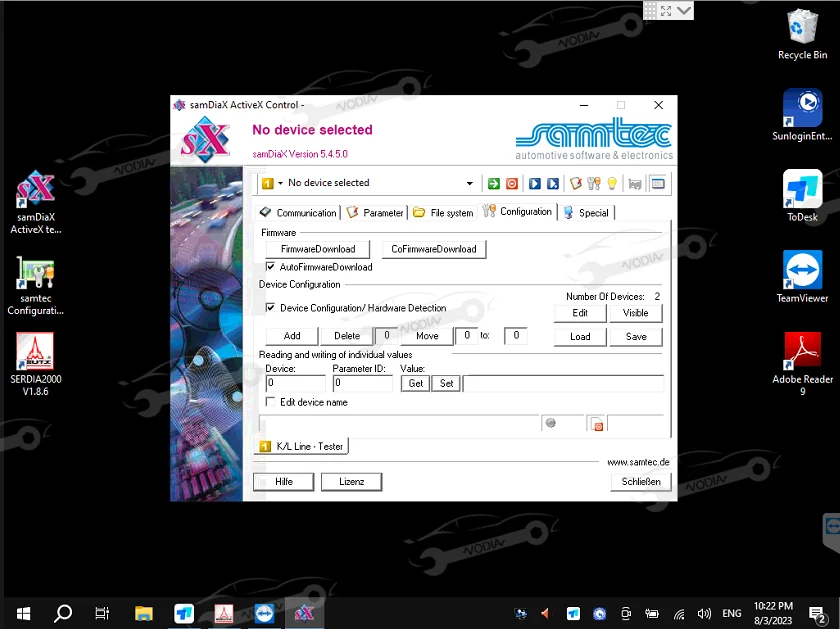Switch to the Parameter tab
This screenshot has height=629, width=840.
pos(375,213)
